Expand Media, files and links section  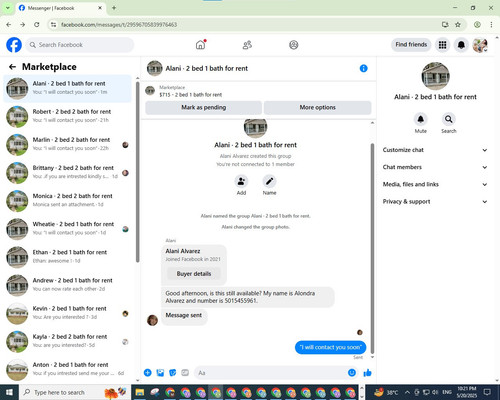435,184
